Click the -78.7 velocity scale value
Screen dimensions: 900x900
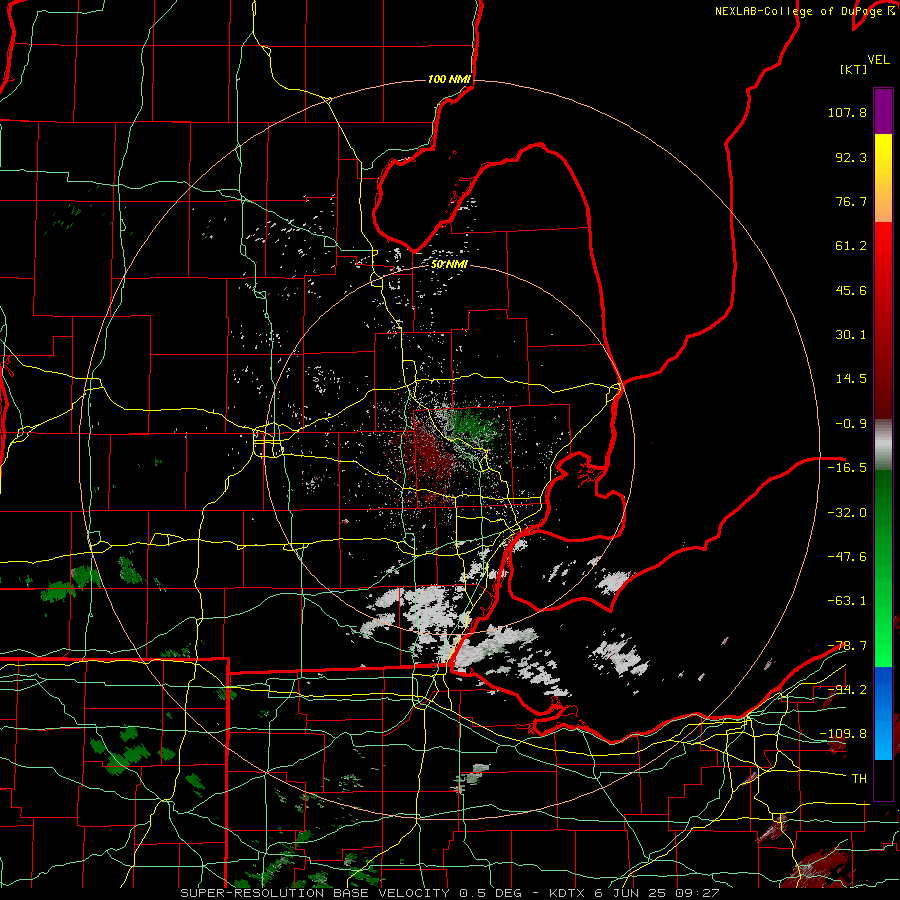847,646
